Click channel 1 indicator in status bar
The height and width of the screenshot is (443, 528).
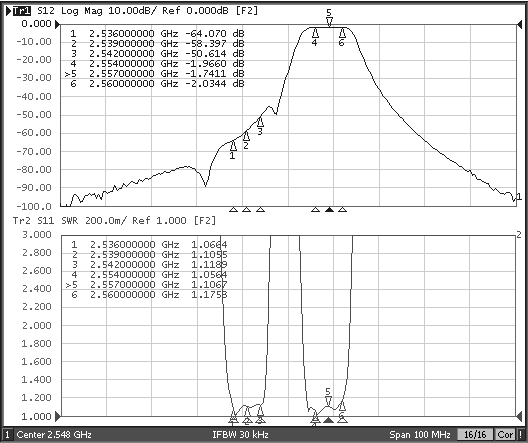tap(7, 435)
